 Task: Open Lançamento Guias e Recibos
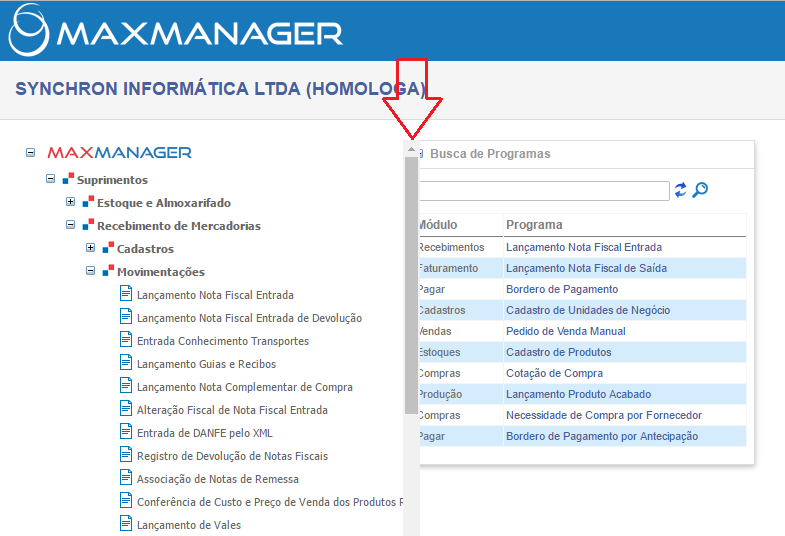click(x=206, y=364)
